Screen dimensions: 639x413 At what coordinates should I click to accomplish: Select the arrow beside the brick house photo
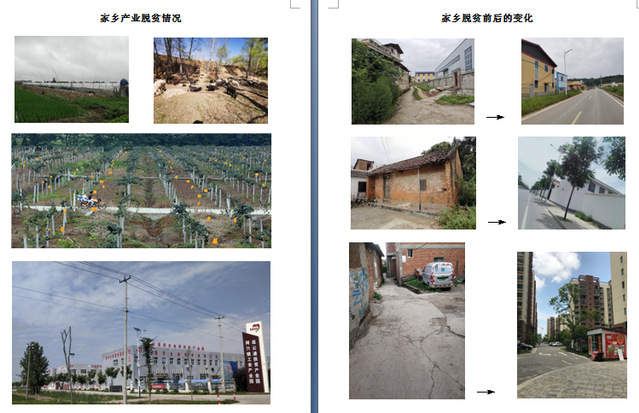click(495, 222)
